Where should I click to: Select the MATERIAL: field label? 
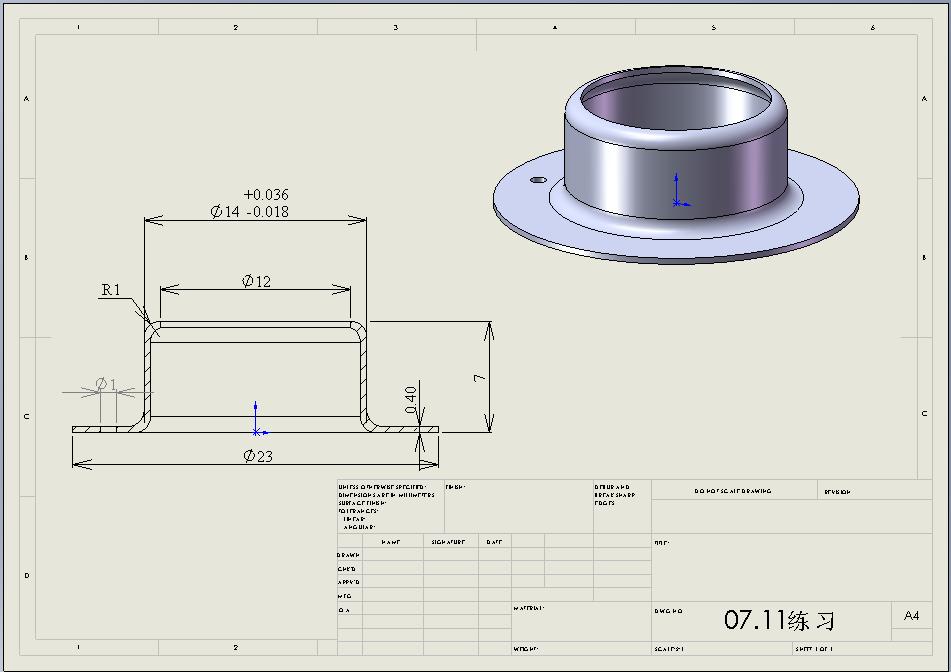coord(529,608)
